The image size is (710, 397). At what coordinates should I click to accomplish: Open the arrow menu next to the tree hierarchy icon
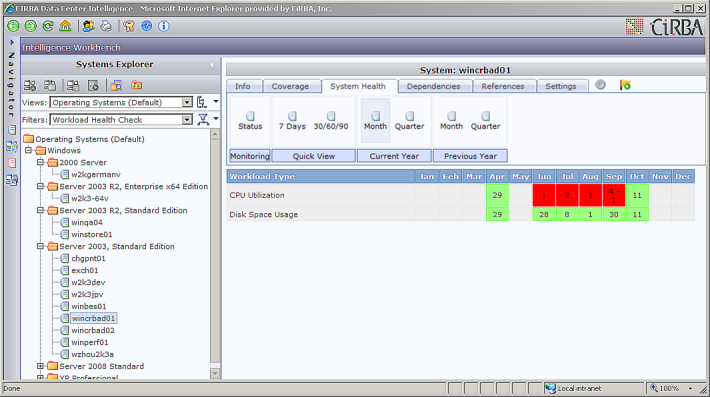(216, 102)
